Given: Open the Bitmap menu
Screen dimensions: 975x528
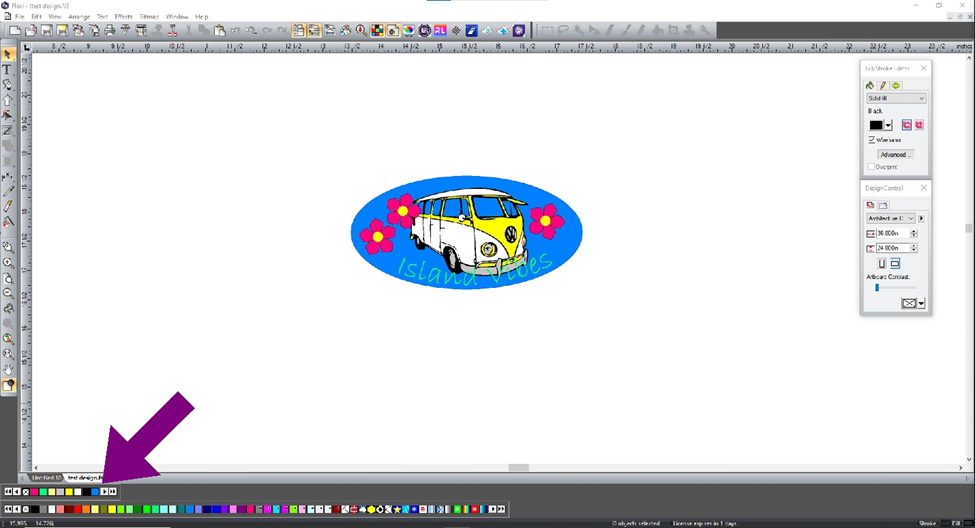Looking at the screenshot, I should pos(149,17).
